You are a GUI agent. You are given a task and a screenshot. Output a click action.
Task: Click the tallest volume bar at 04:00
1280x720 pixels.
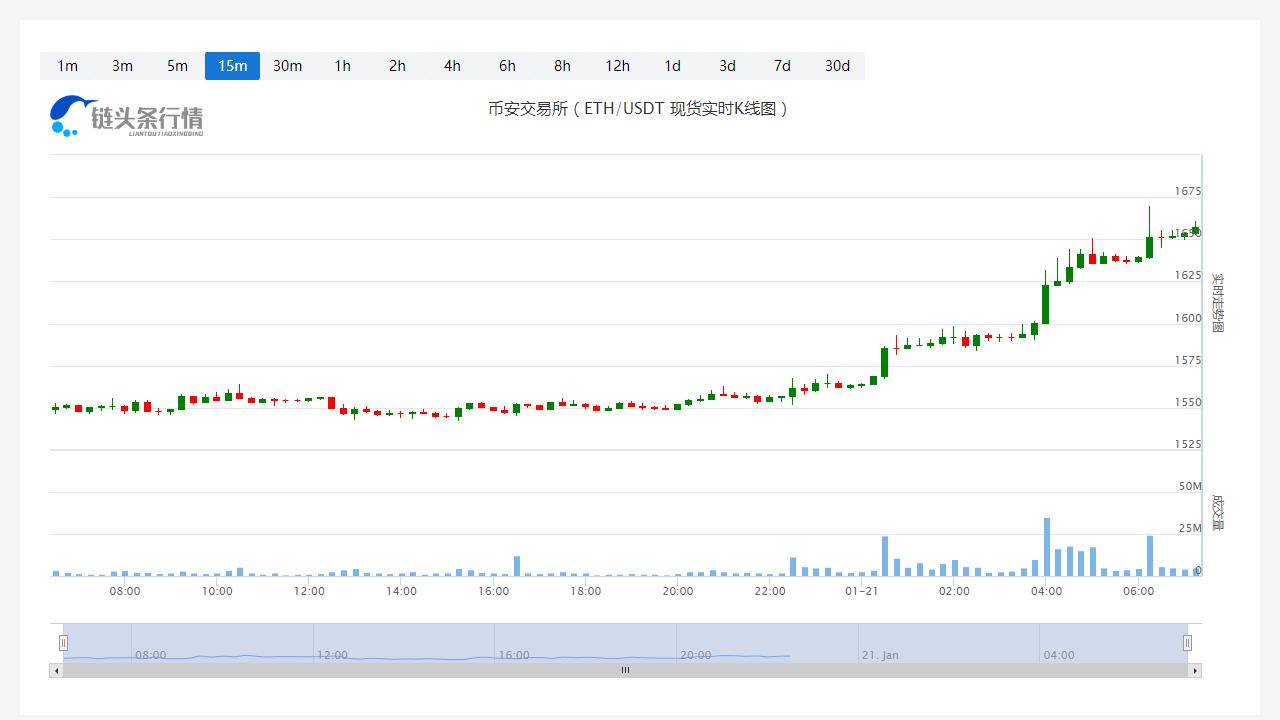(1047, 547)
